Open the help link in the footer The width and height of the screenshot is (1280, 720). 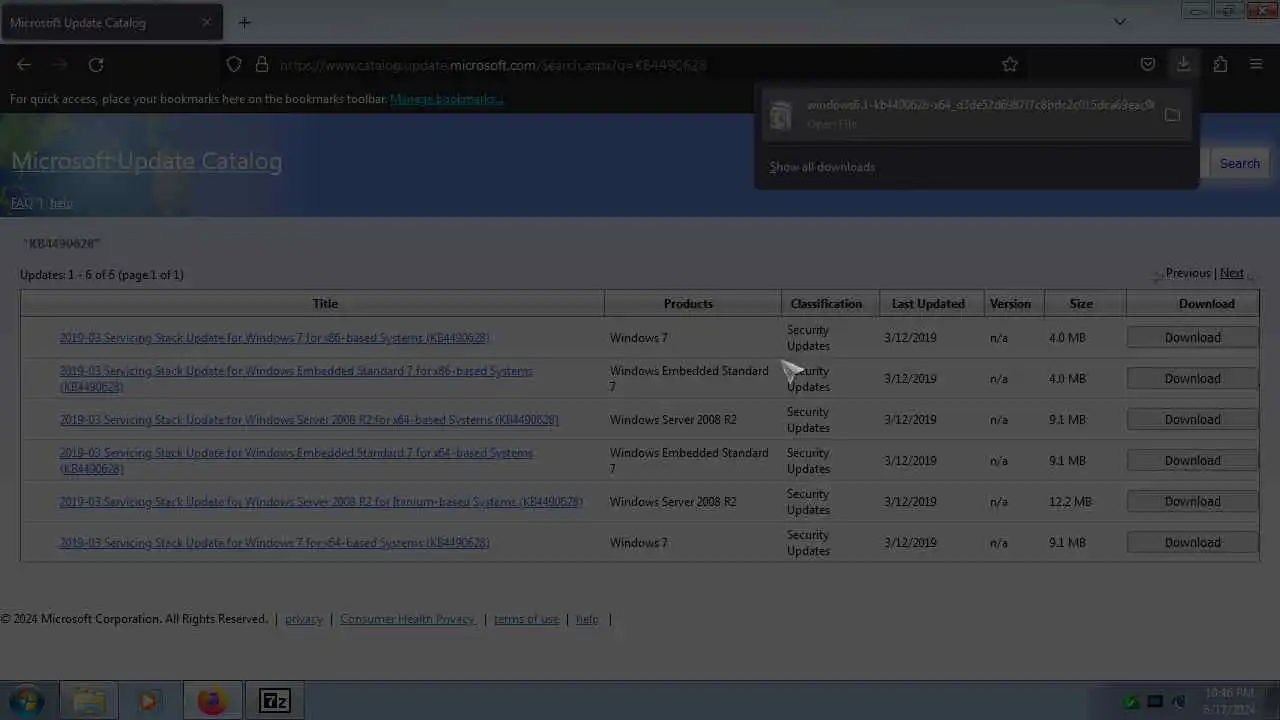click(x=587, y=619)
